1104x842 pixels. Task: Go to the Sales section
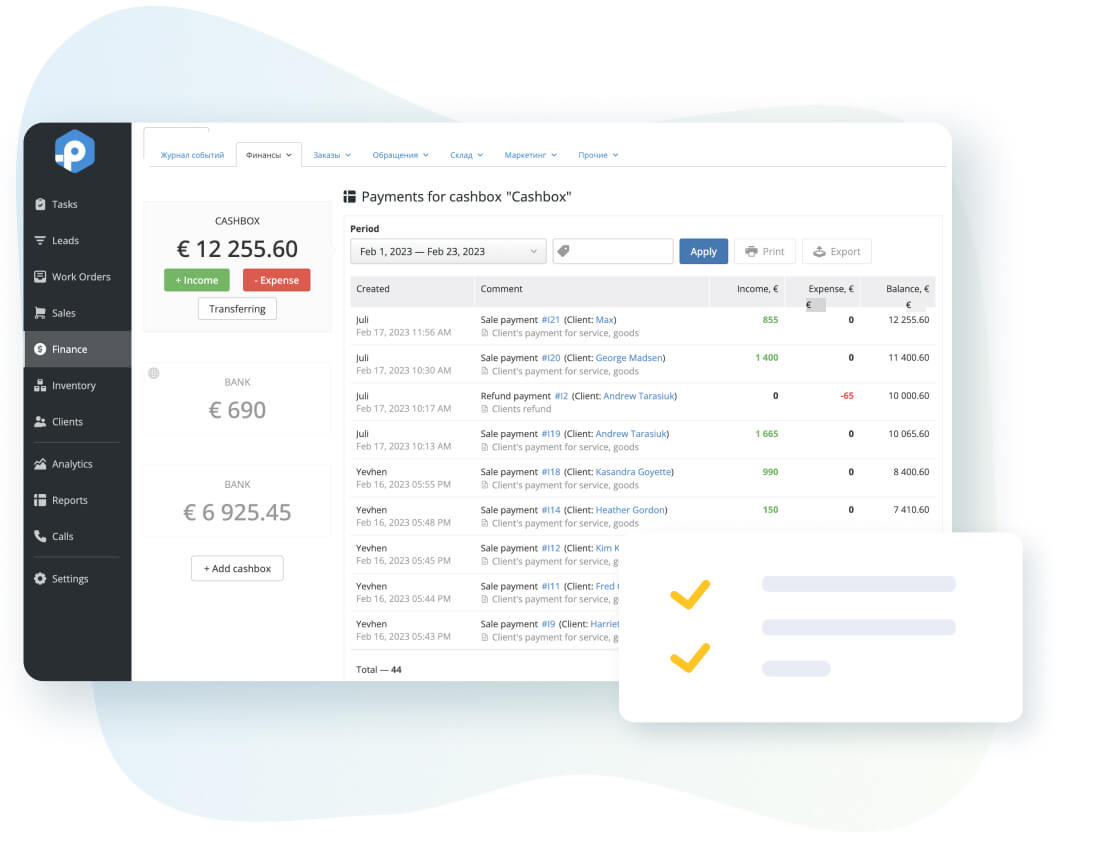pos(62,312)
